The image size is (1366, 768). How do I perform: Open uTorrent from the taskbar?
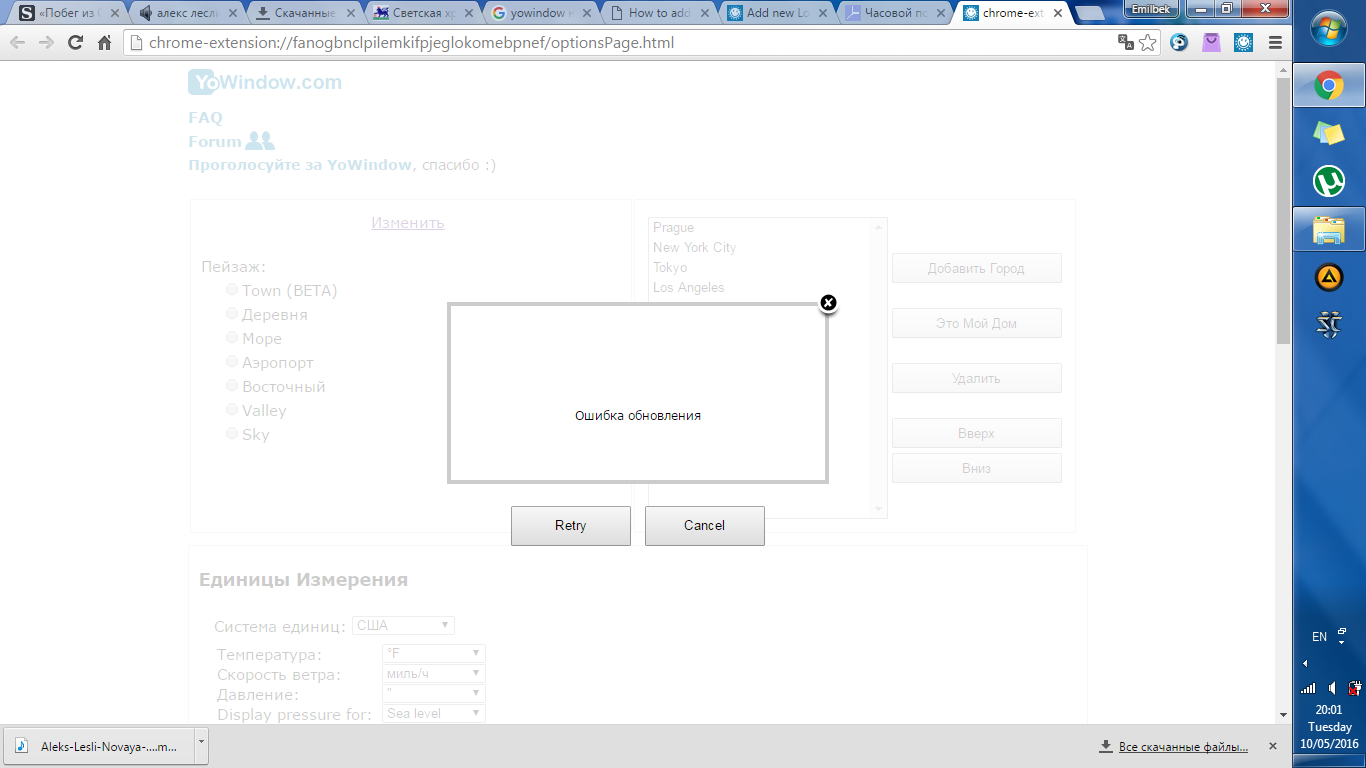pyautogui.click(x=1328, y=181)
